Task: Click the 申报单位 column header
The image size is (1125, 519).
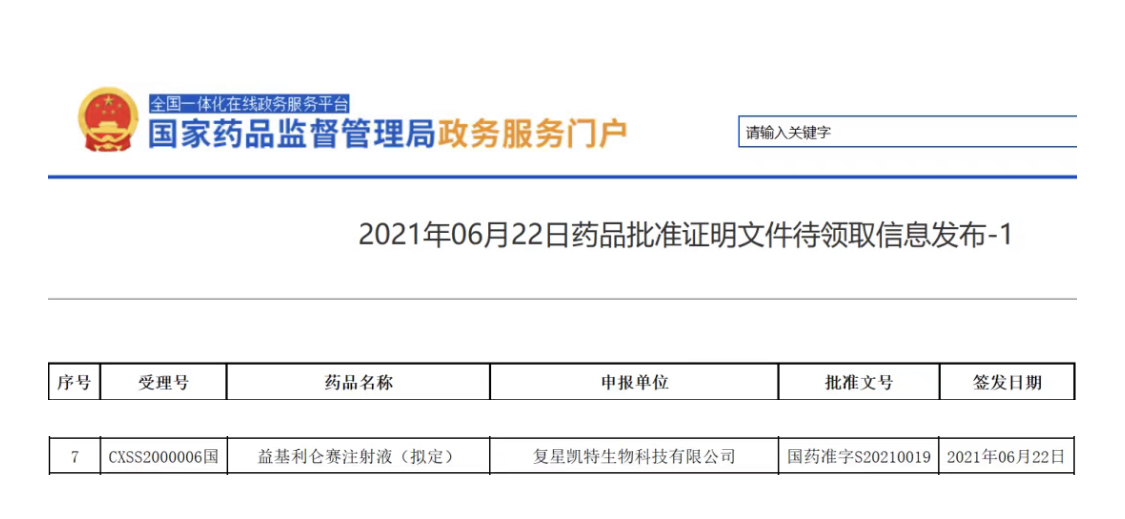Action: (x=634, y=382)
